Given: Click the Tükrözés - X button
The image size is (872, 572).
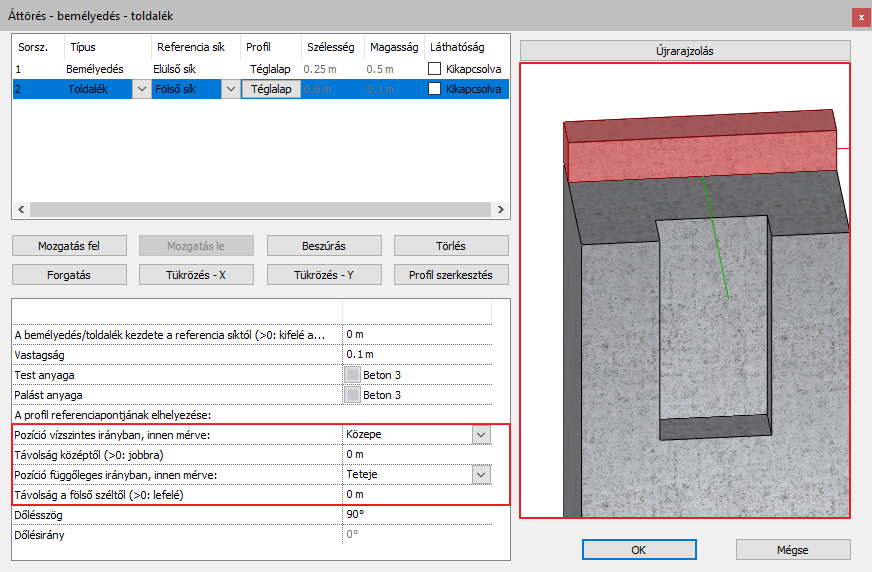Looking at the screenshot, I should click(196, 275).
